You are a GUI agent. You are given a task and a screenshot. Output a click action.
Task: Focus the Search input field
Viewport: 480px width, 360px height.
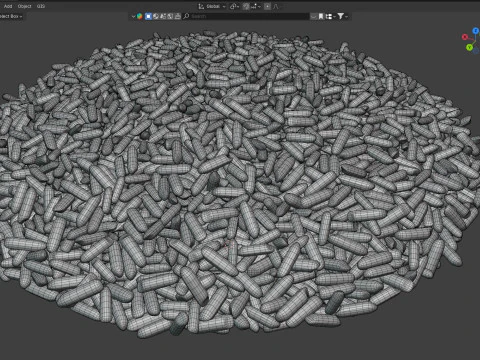coord(246,16)
